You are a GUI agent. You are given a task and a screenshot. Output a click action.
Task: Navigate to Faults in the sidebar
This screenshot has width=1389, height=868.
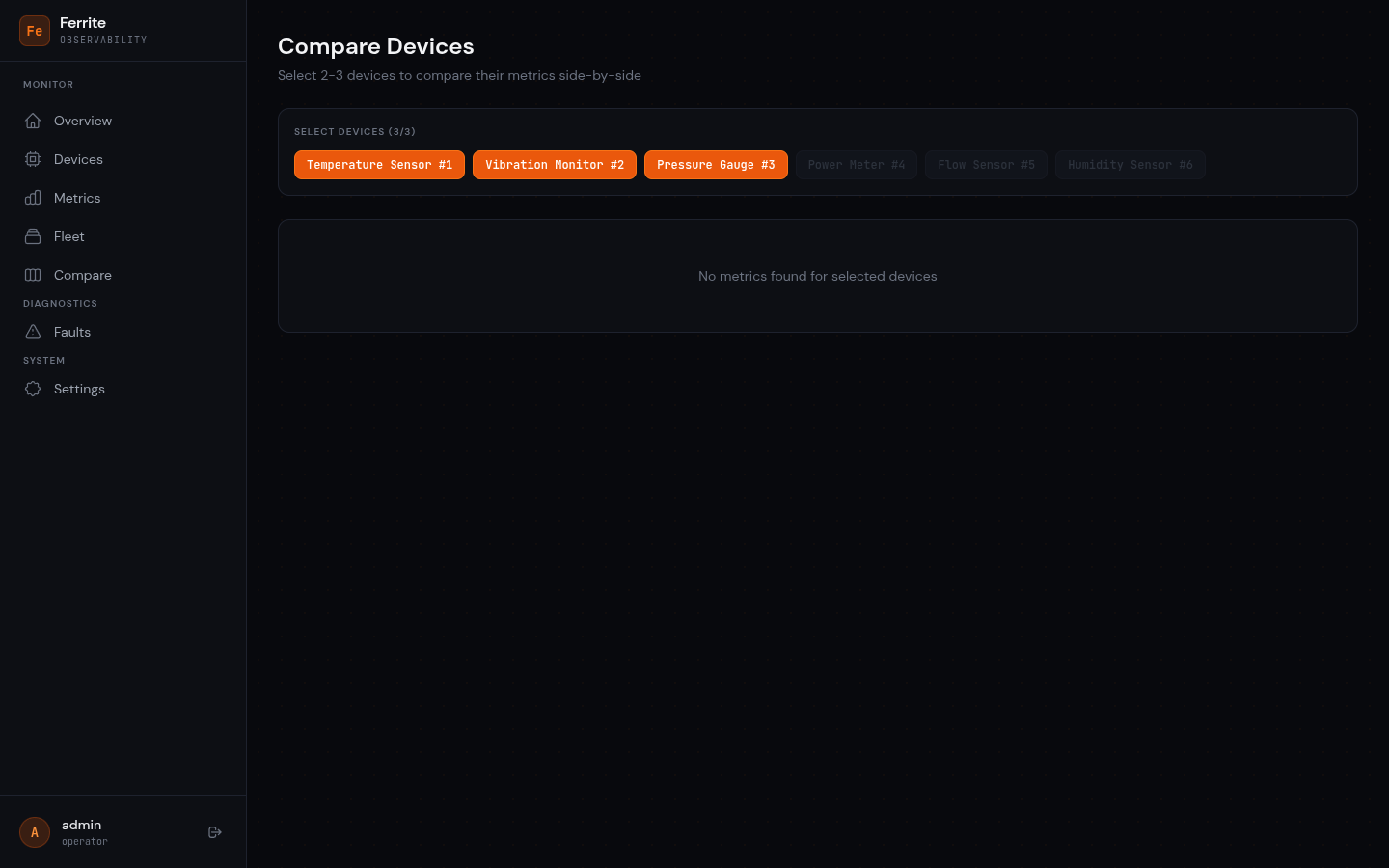pyautogui.click(x=71, y=332)
